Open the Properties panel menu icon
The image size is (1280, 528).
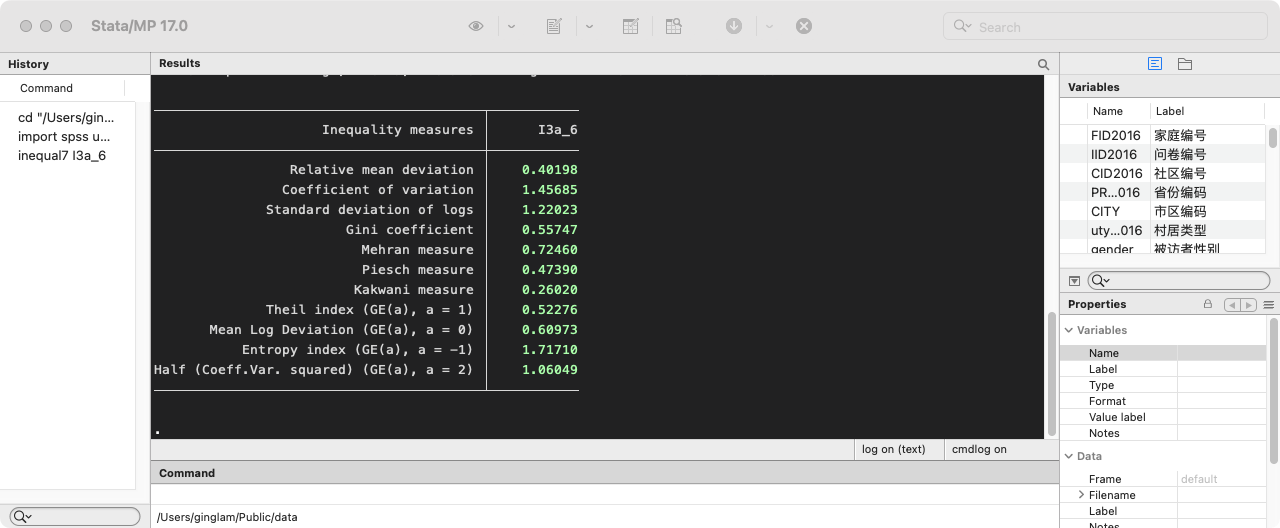click(x=1268, y=304)
